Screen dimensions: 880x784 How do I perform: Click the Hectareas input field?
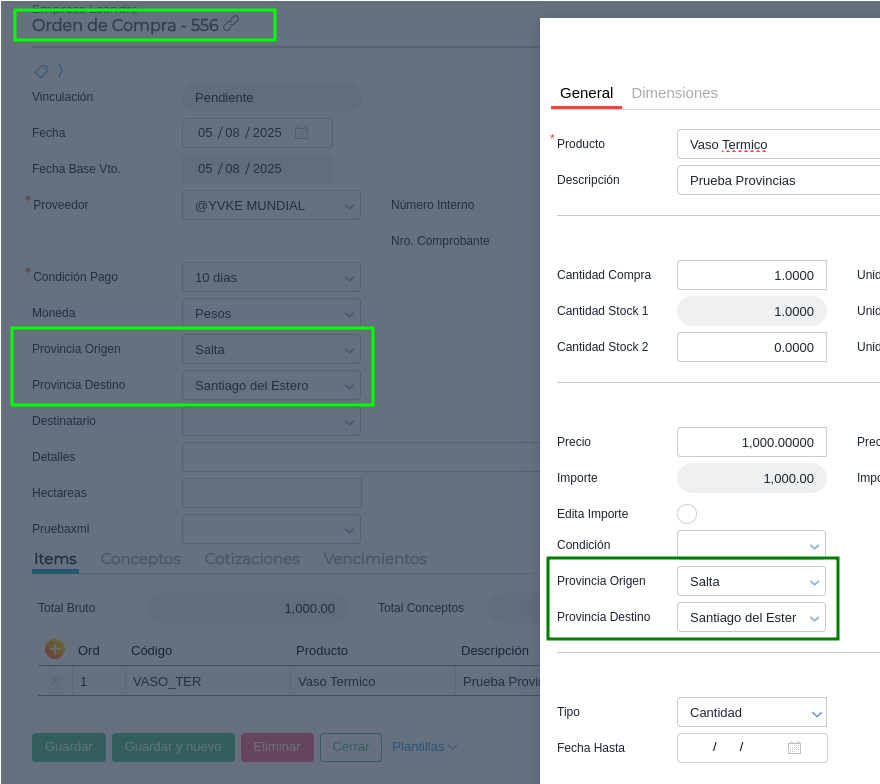[272, 493]
